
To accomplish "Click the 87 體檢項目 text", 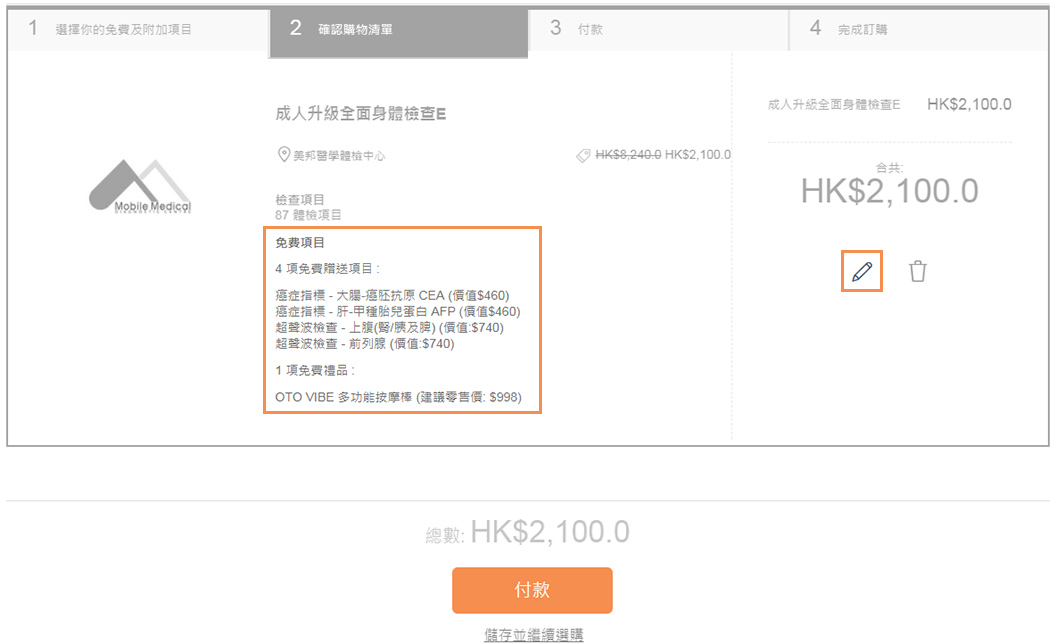I will [308, 214].
